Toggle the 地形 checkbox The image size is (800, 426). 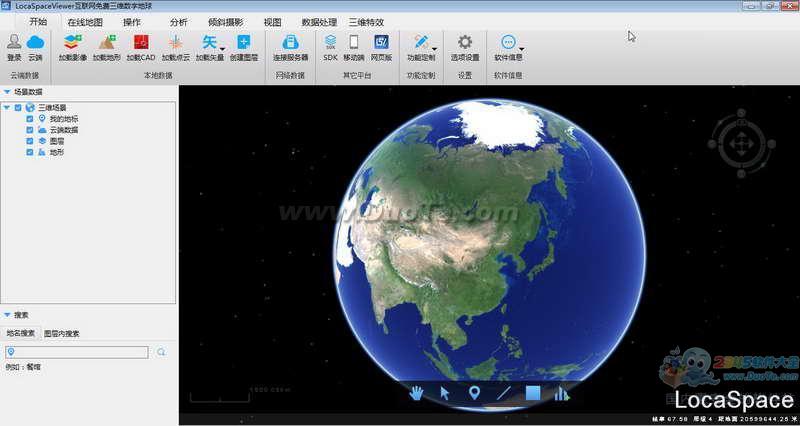tap(30, 153)
